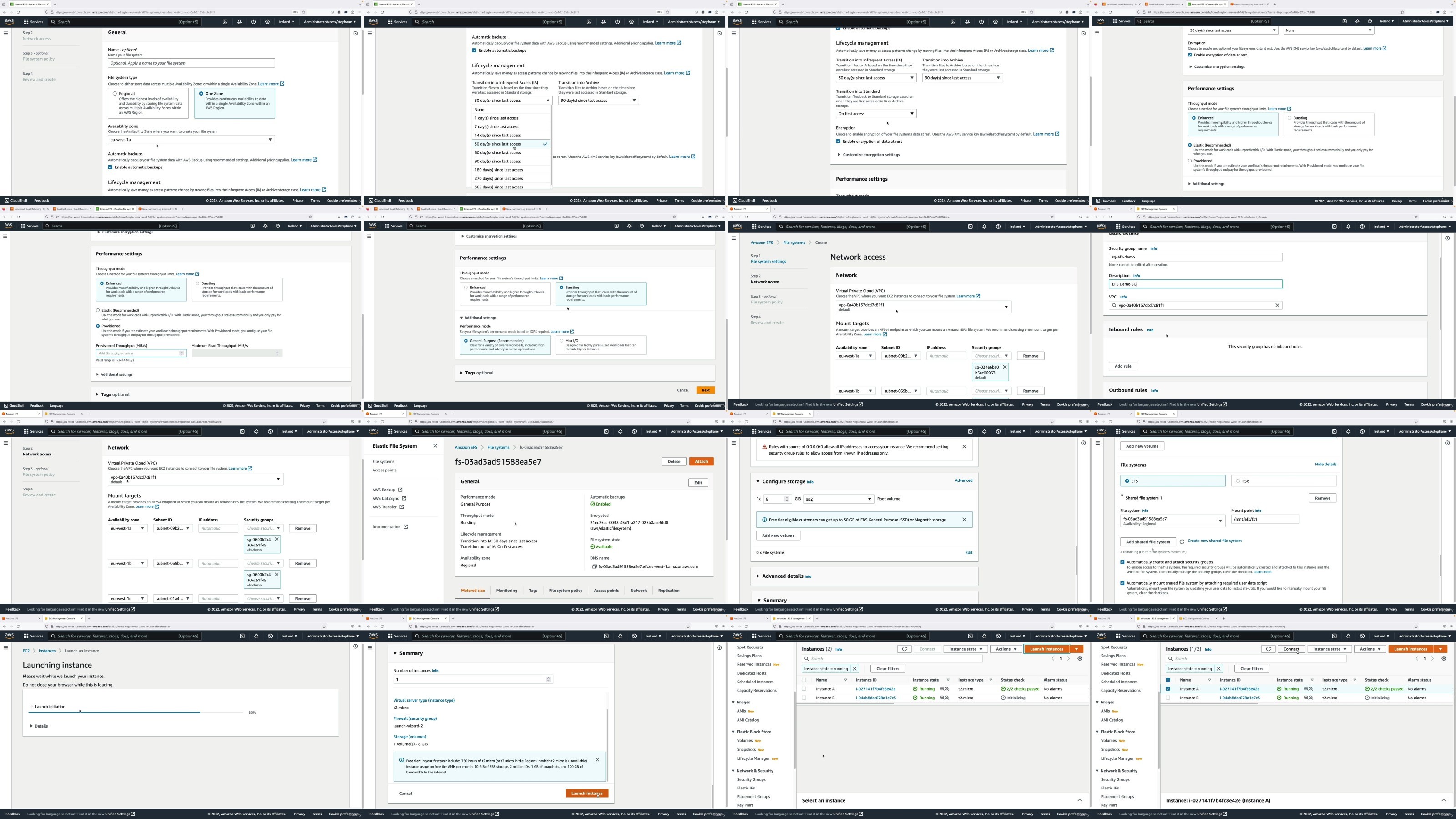
Task: Copy the fs-03ad3ad91588ea5e7 DNS name
Action: pyautogui.click(x=594, y=566)
